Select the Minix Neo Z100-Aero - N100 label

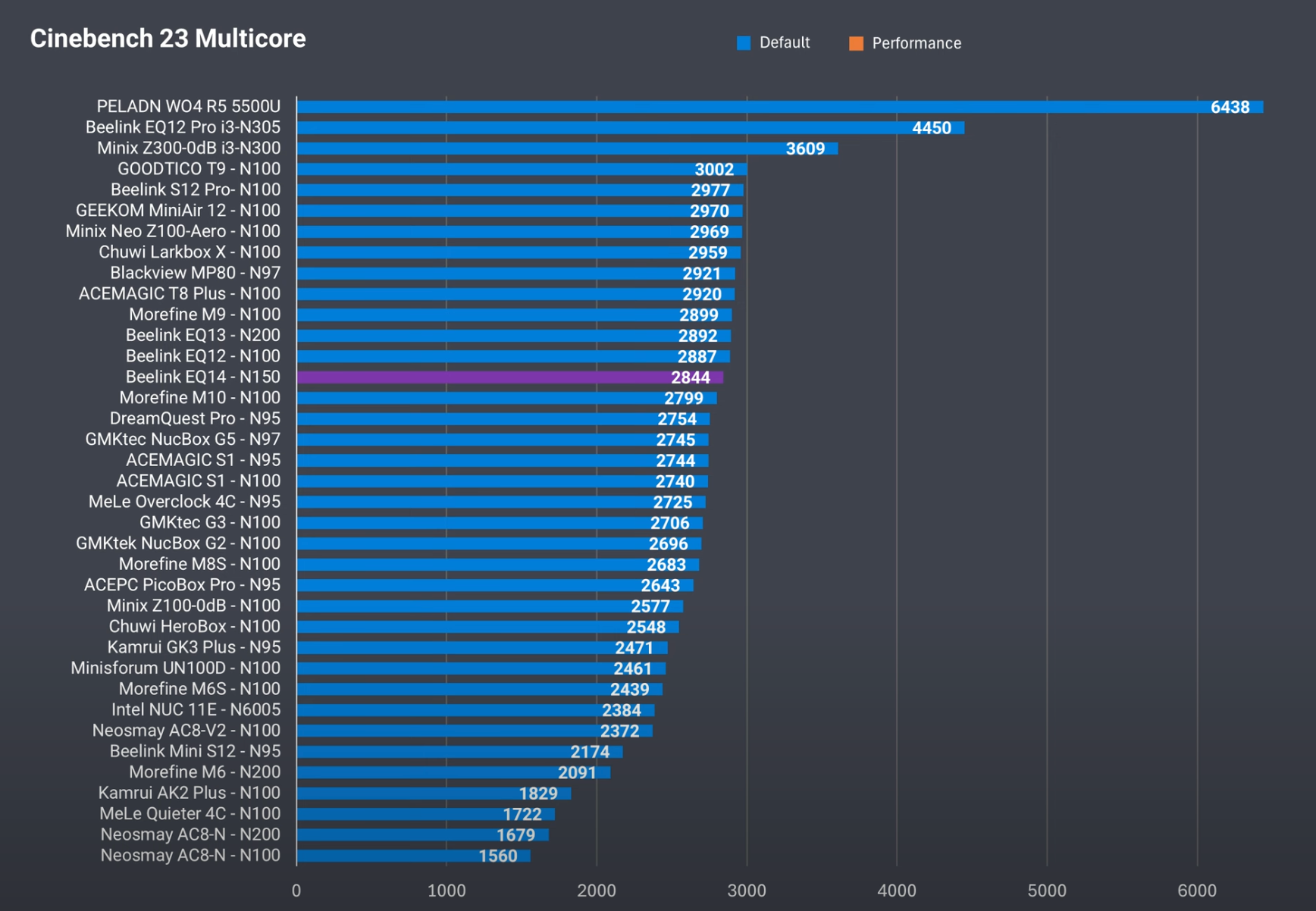173,231
